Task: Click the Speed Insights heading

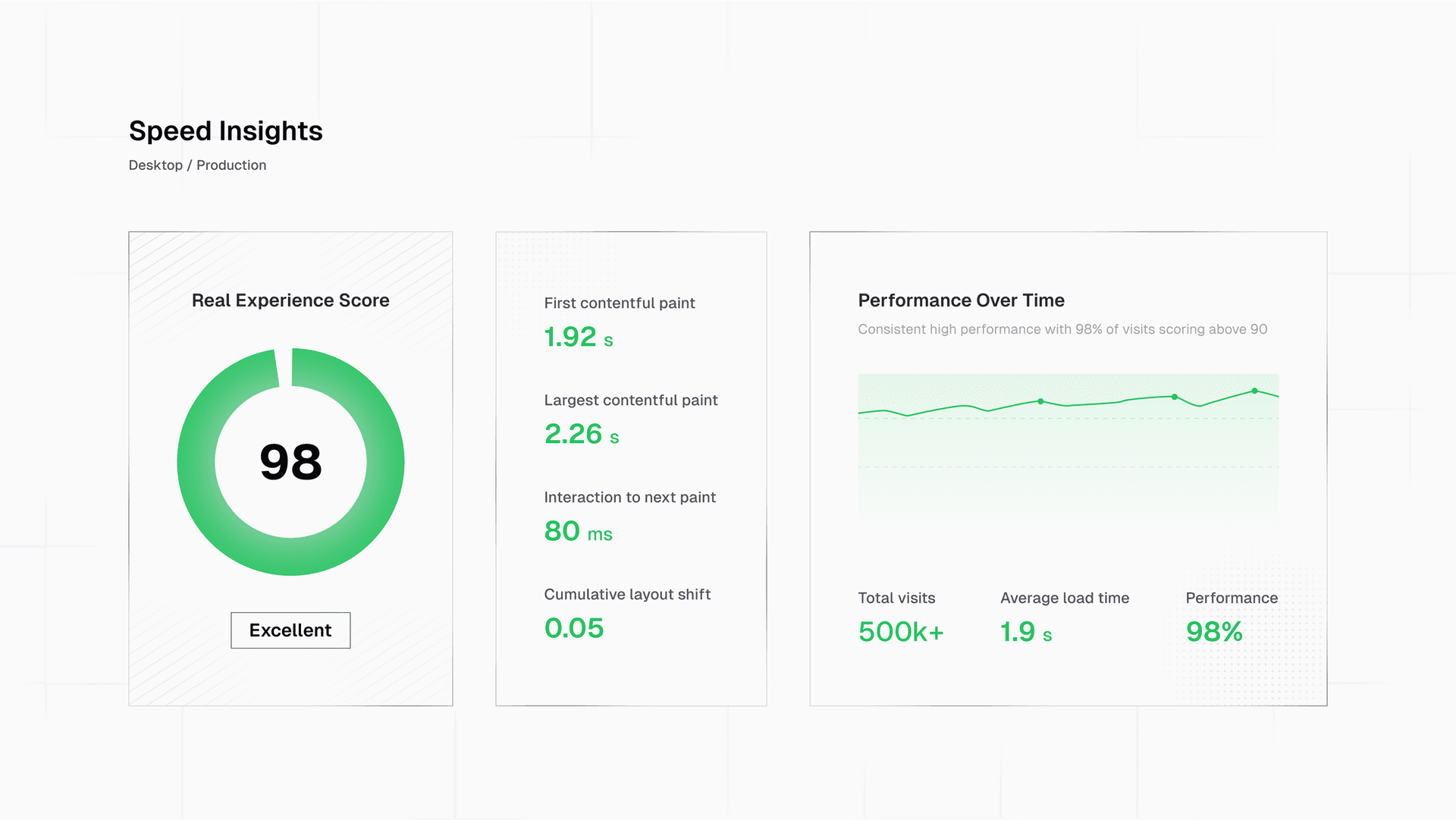Action: click(225, 131)
